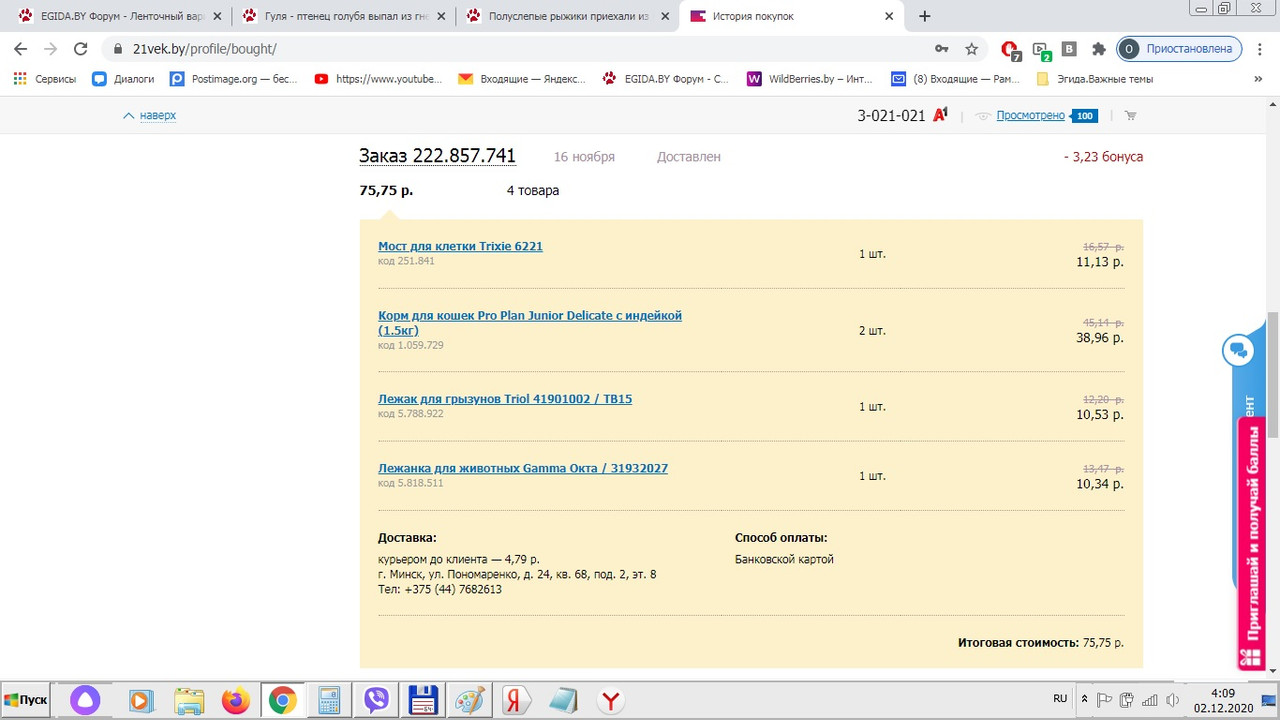Open the Chrome three-dot menu

tap(1259, 49)
